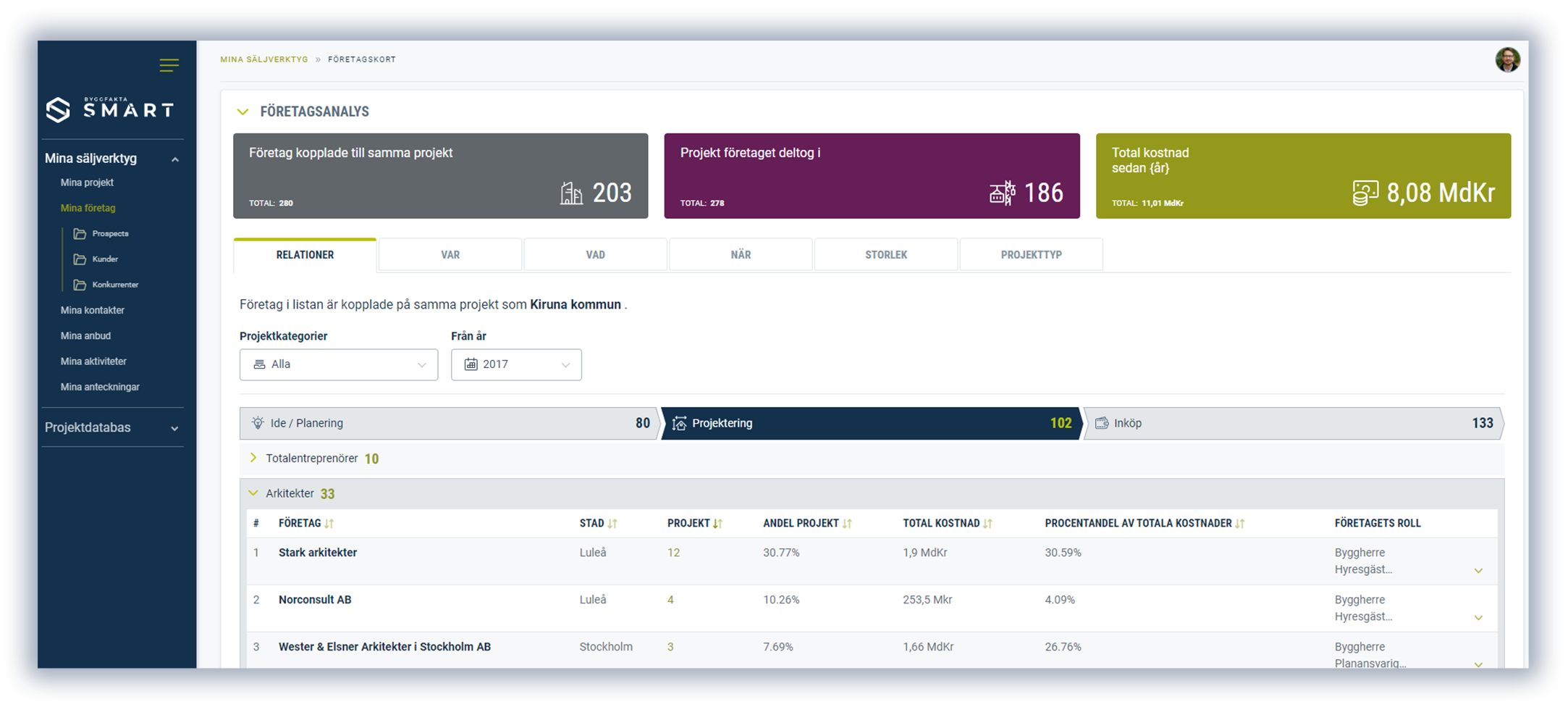The height and width of the screenshot is (707, 1568).
Task: Click Projektering stage icon
Action: pos(679,423)
